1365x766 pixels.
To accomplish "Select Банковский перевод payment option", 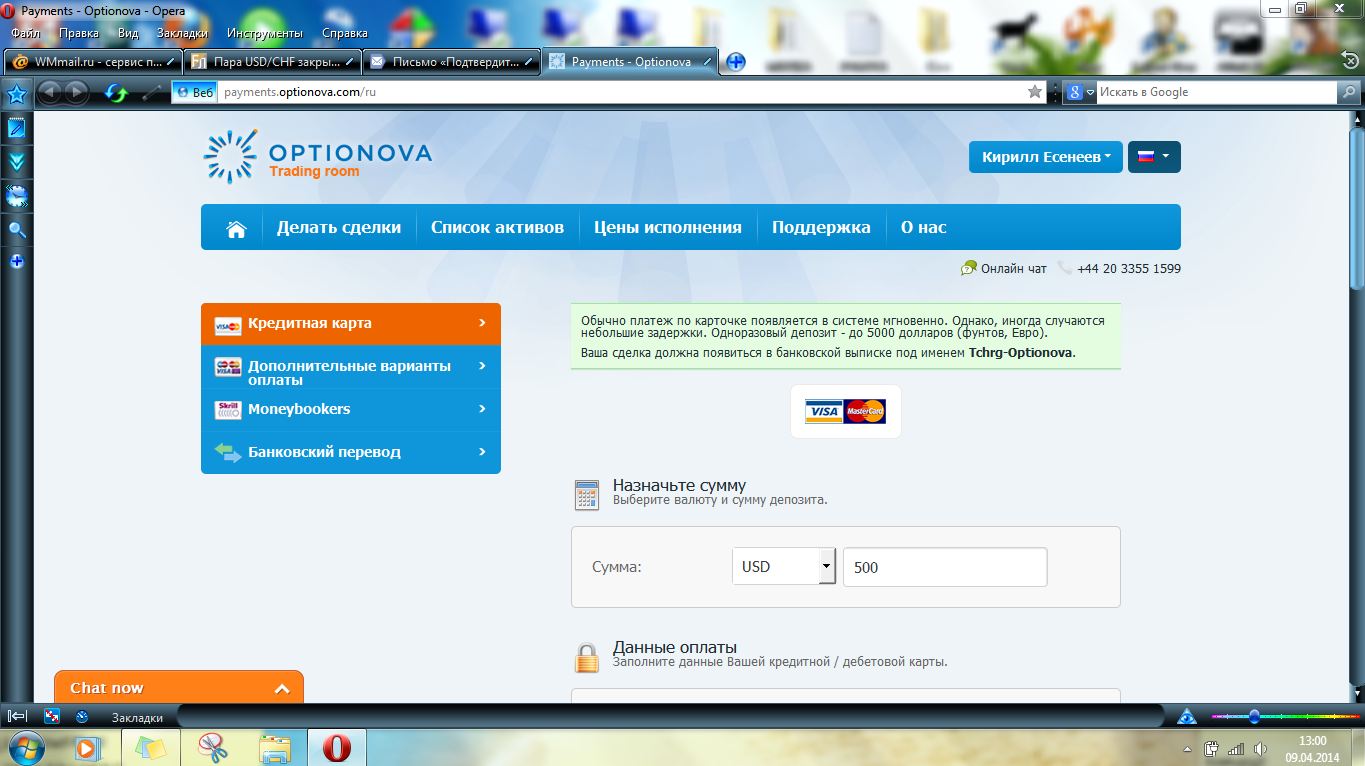I will 351,452.
